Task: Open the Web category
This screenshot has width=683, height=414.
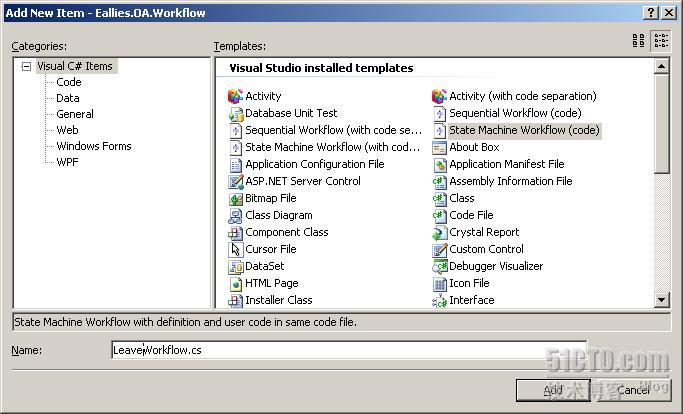Action: point(68,130)
